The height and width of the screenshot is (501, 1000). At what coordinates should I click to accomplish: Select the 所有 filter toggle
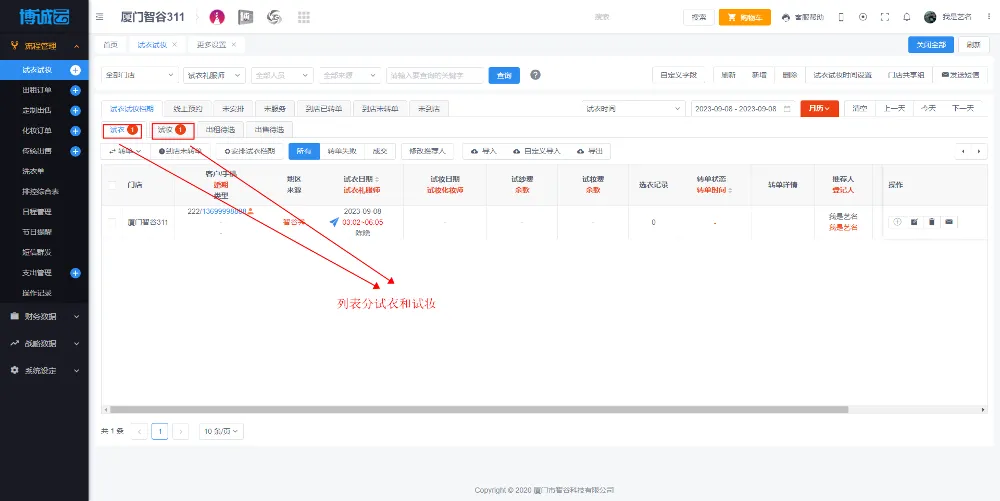point(303,151)
